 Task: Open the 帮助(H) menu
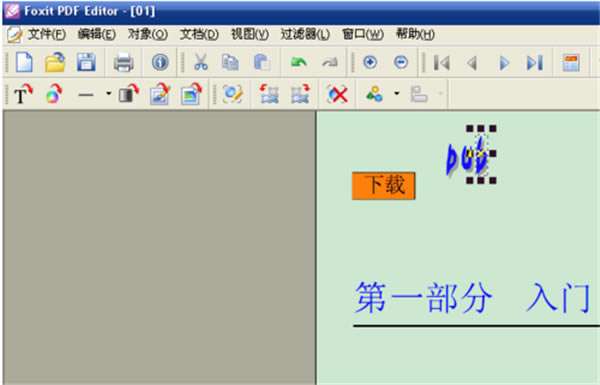pos(415,34)
